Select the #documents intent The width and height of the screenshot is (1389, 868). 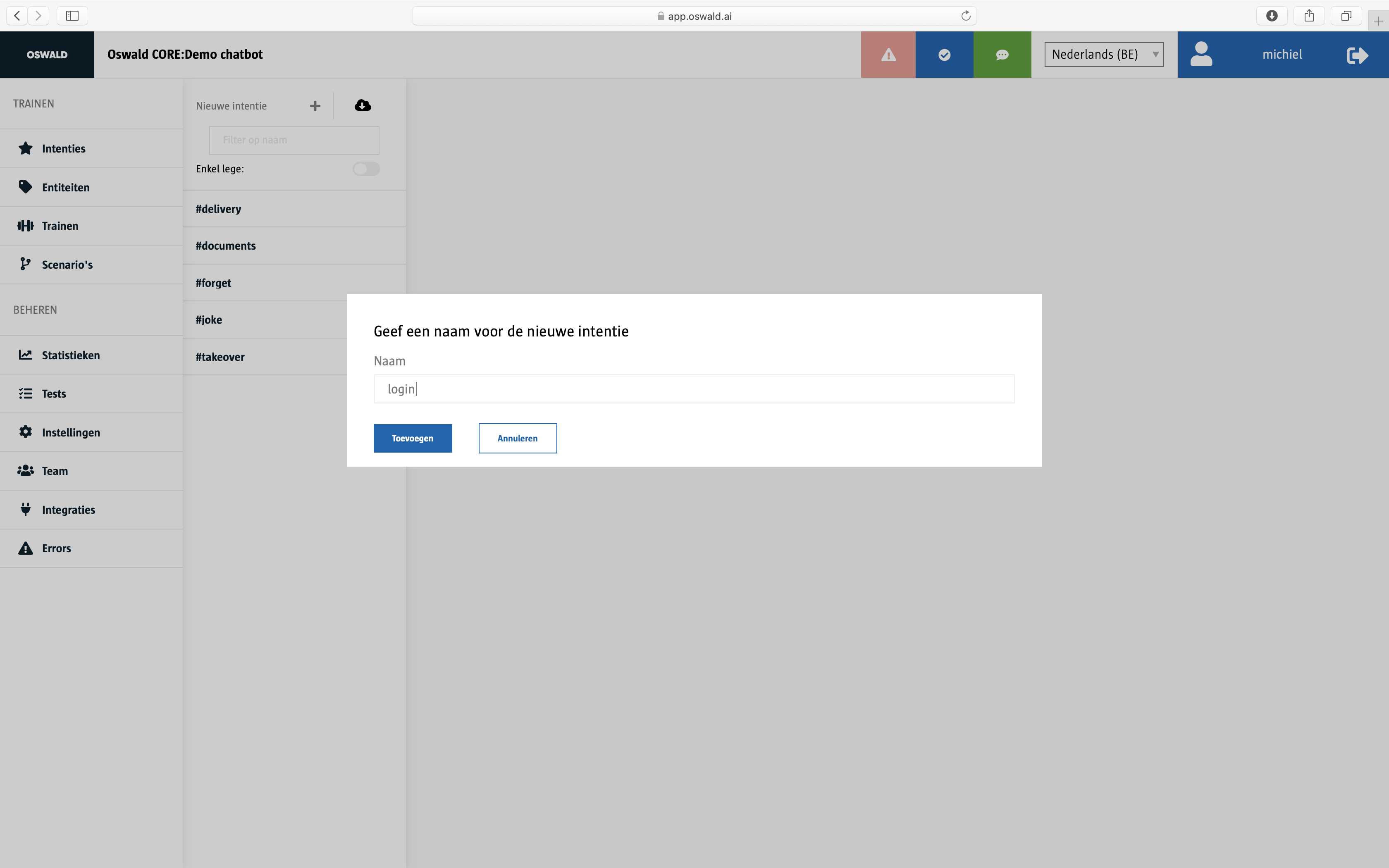(294, 246)
